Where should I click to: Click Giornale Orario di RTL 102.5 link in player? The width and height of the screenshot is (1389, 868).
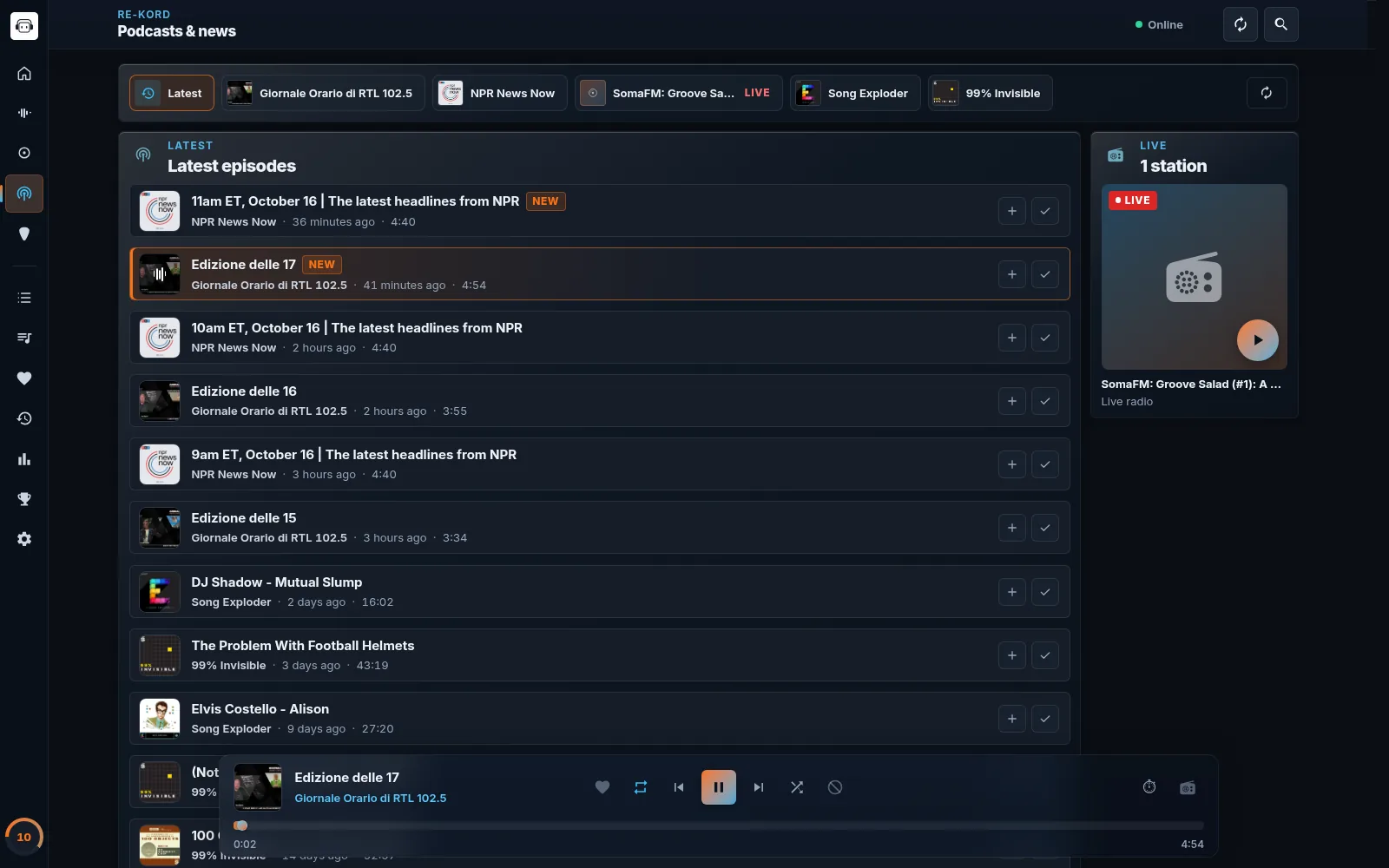point(371,799)
